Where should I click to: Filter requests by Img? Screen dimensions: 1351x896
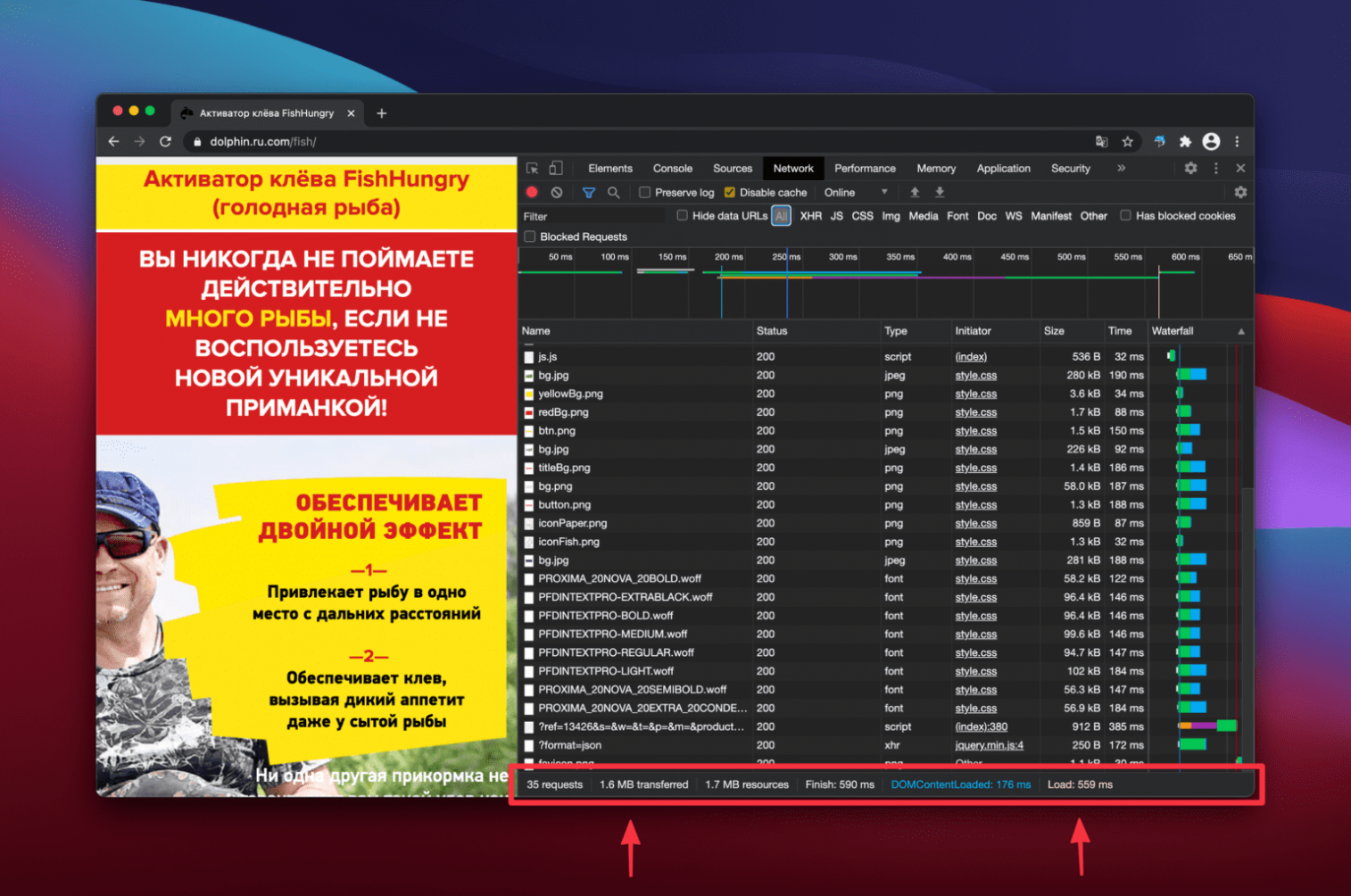click(891, 216)
